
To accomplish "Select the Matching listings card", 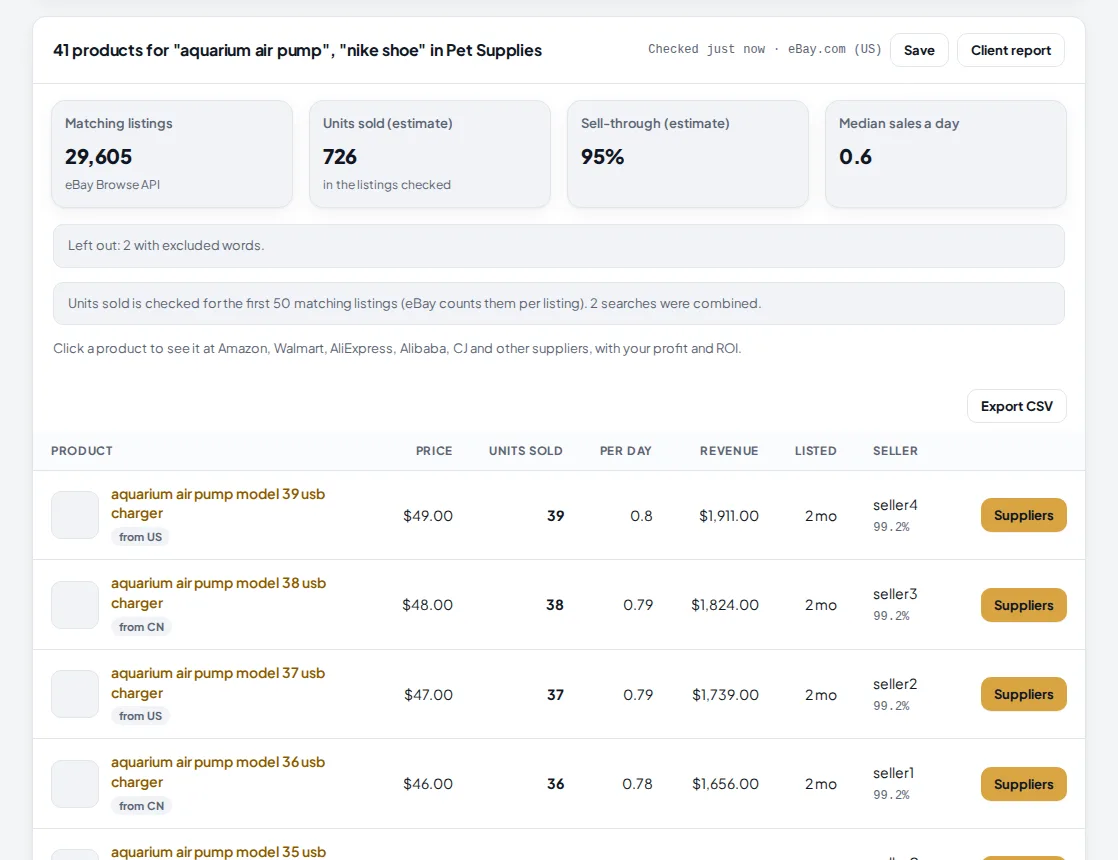I will tap(172, 154).
